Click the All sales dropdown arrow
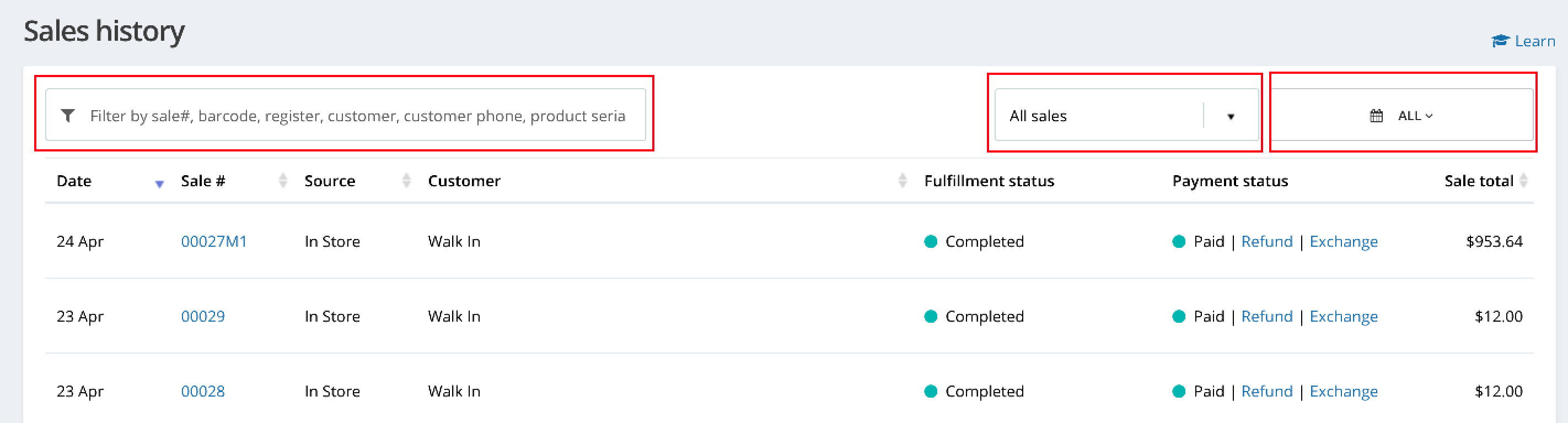Image resolution: width=1568 pixels, height=423 pixels. 1231,116
